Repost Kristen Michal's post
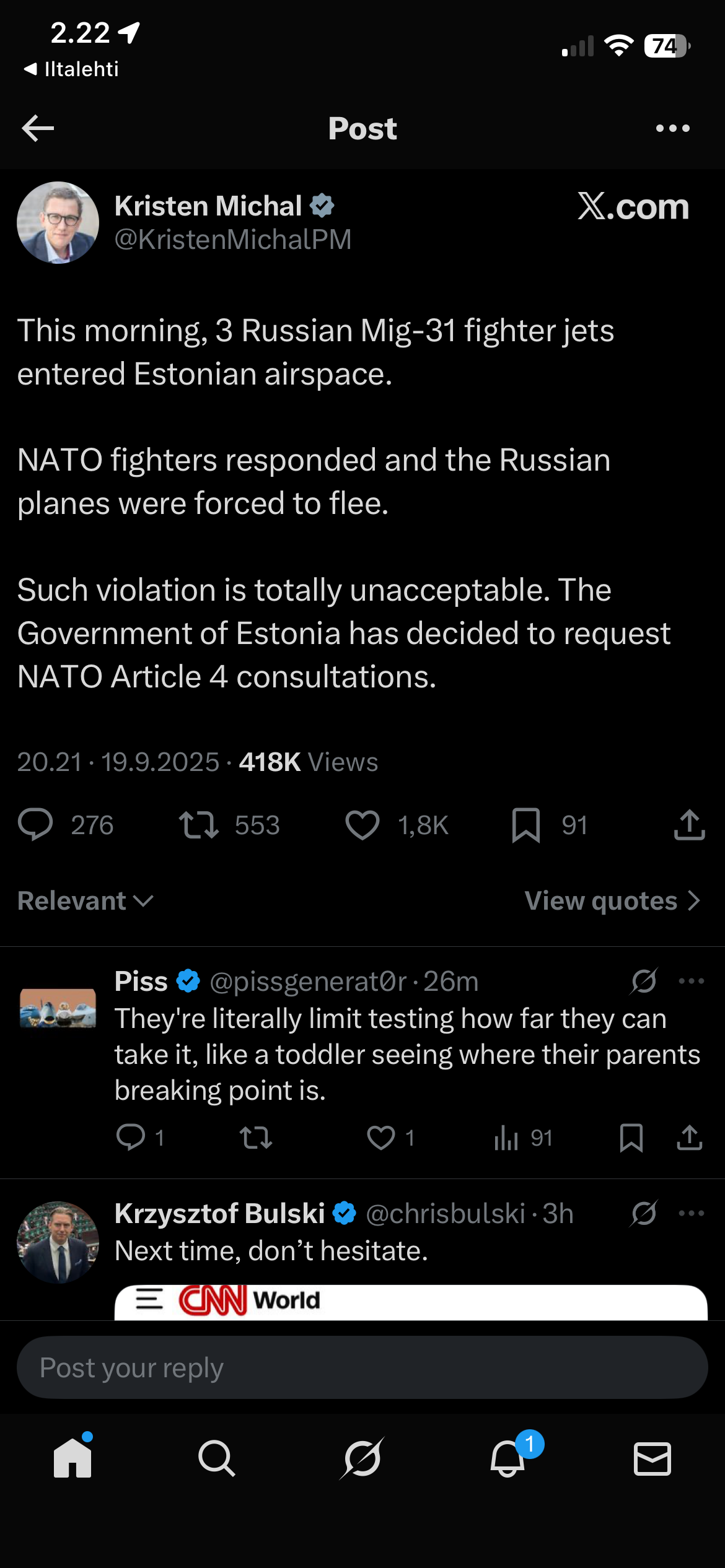Viewport: 725px width, 1568px height. point(198,825)
